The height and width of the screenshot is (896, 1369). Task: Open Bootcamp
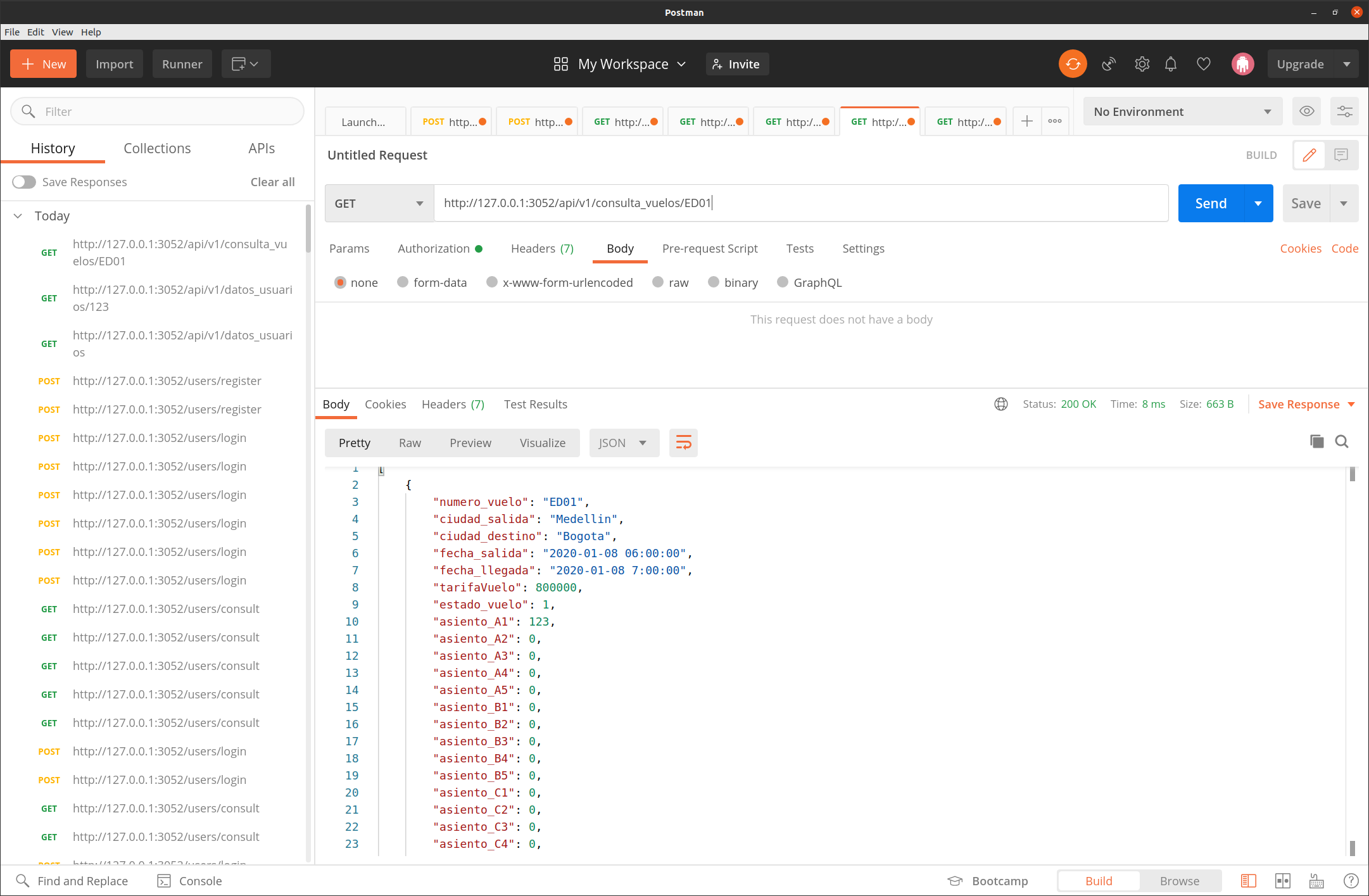point(988,881)
